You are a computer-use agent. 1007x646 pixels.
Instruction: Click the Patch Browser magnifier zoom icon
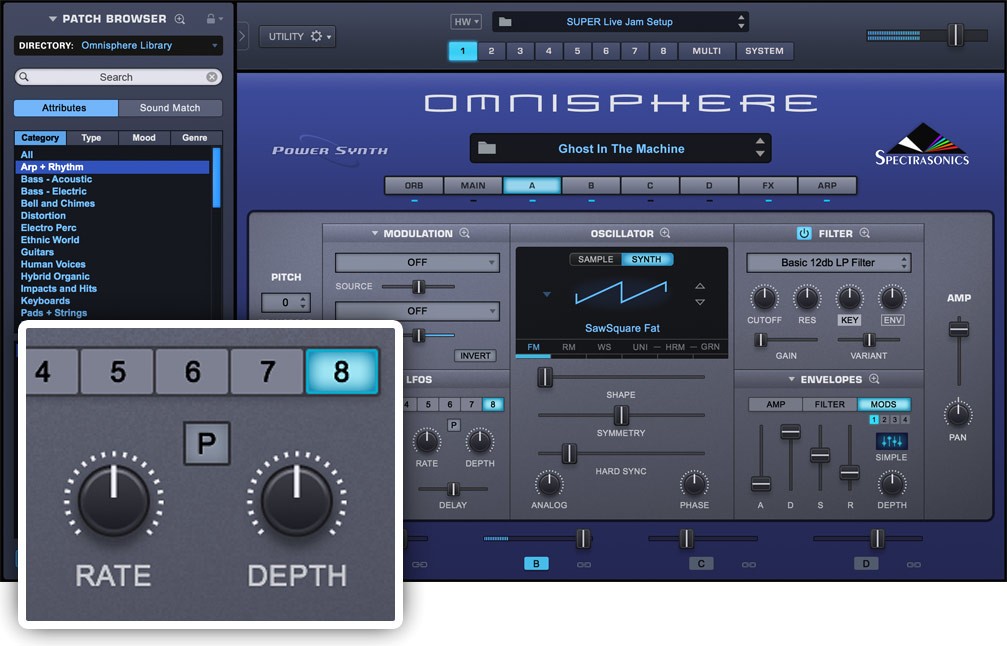coord(180,19)
